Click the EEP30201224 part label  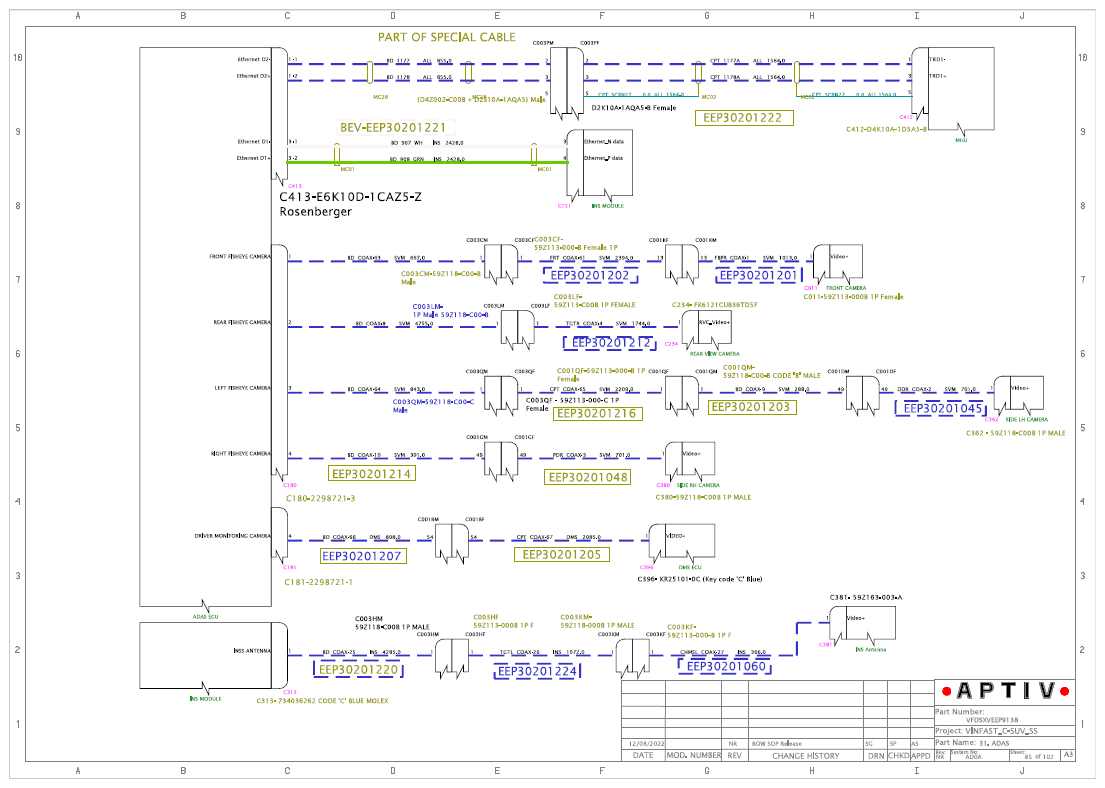pyautogui.click(x=538, y=672)
